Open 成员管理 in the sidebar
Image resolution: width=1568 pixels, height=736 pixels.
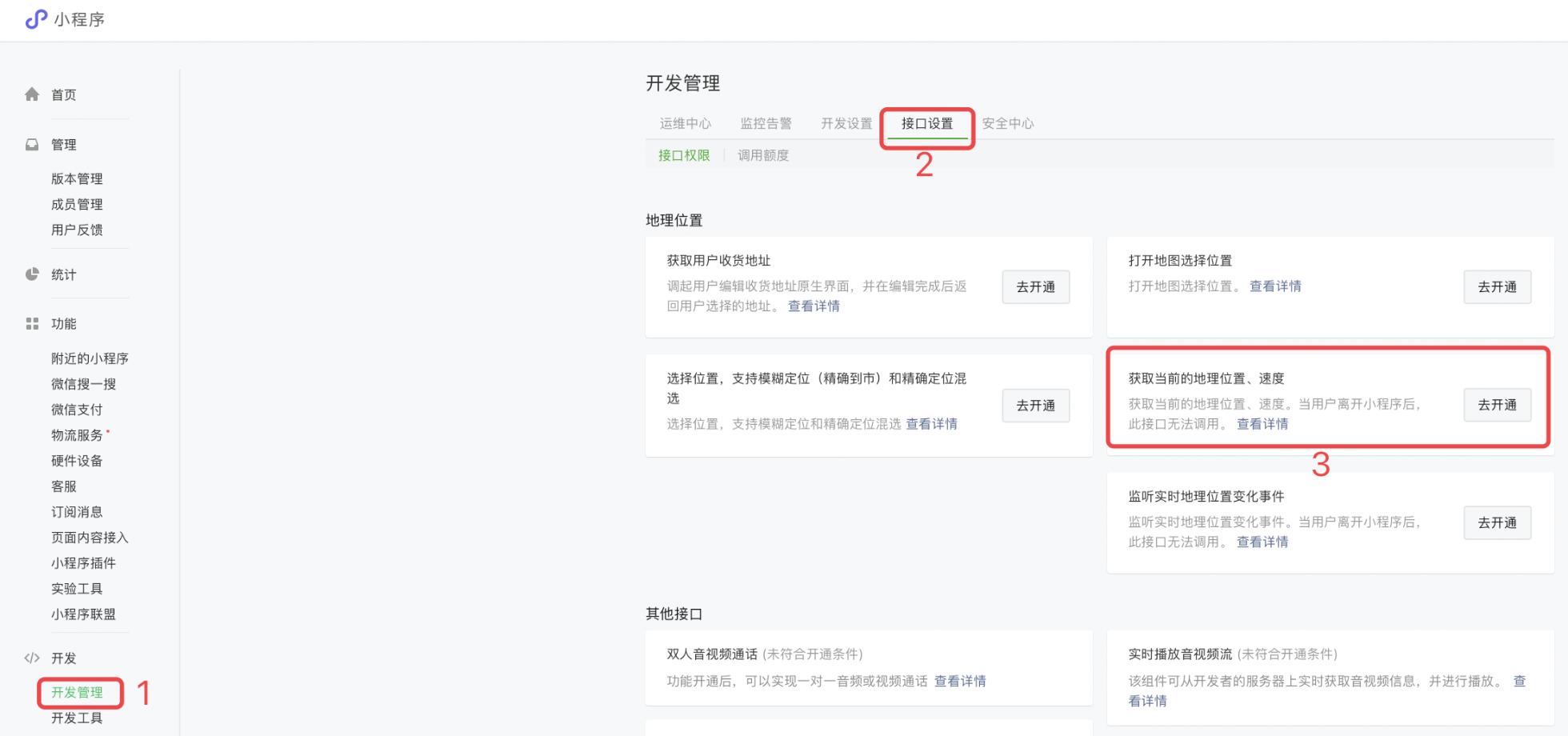[x=77, y=204]
